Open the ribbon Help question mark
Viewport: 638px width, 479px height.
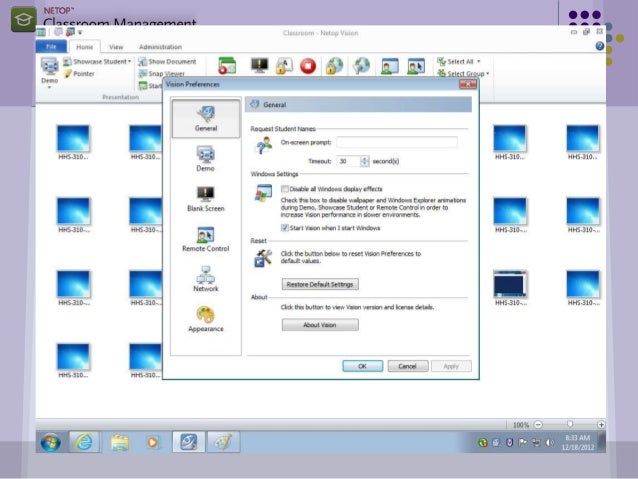pos(599,46)
